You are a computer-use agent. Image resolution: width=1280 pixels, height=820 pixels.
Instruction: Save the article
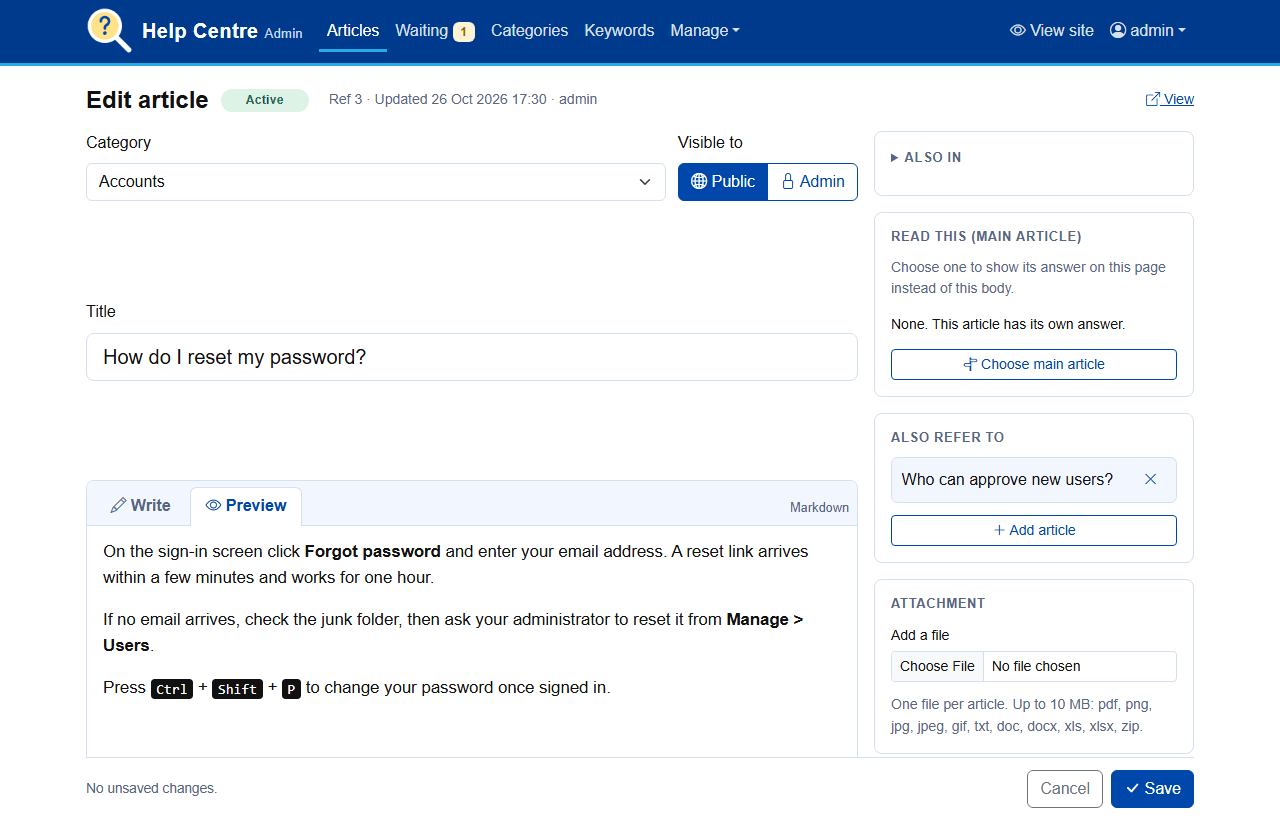pyautogui.click(x=1152, y=789)
